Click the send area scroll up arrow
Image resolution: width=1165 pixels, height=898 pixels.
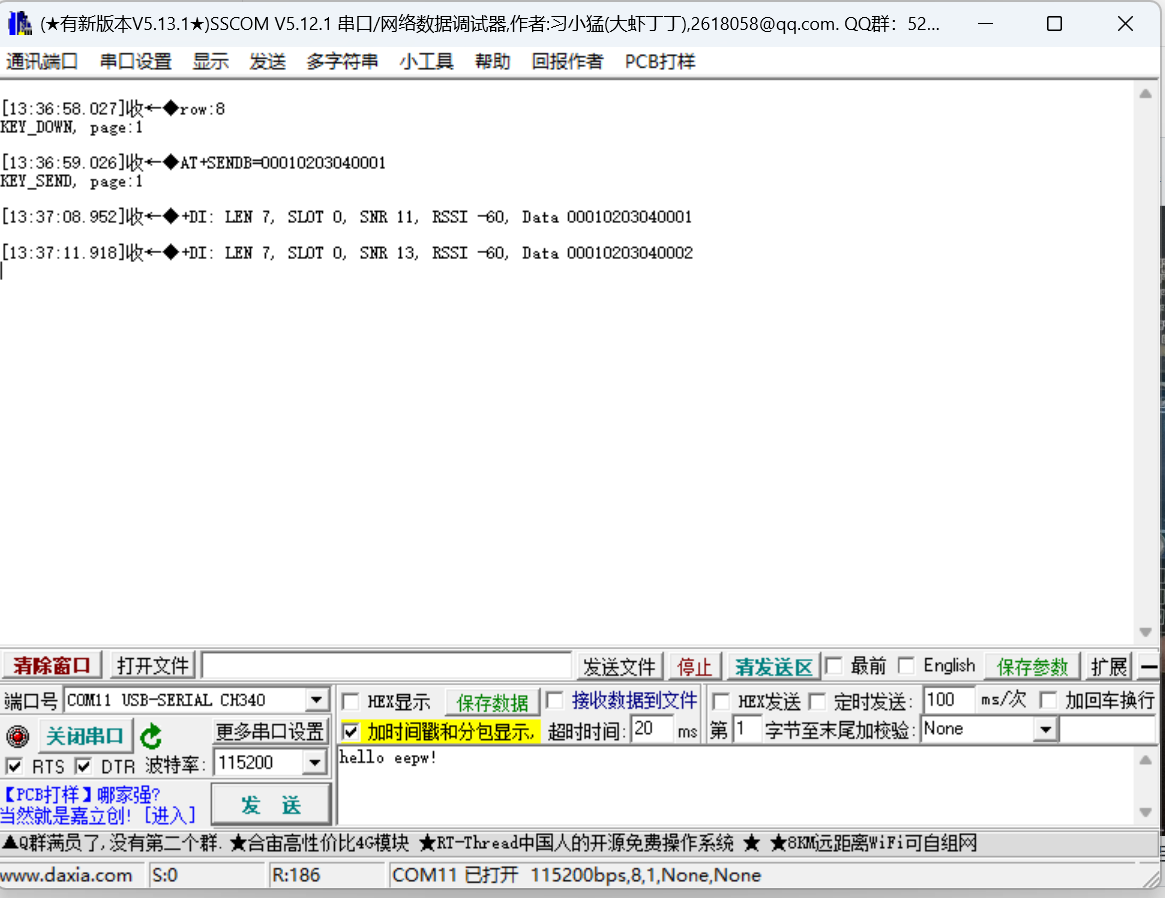[x=1146, y=760]
